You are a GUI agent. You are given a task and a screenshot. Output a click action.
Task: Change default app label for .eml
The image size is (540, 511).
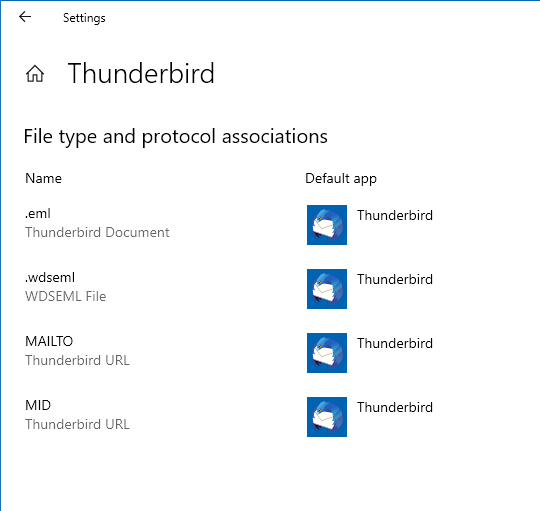[395, 215]
